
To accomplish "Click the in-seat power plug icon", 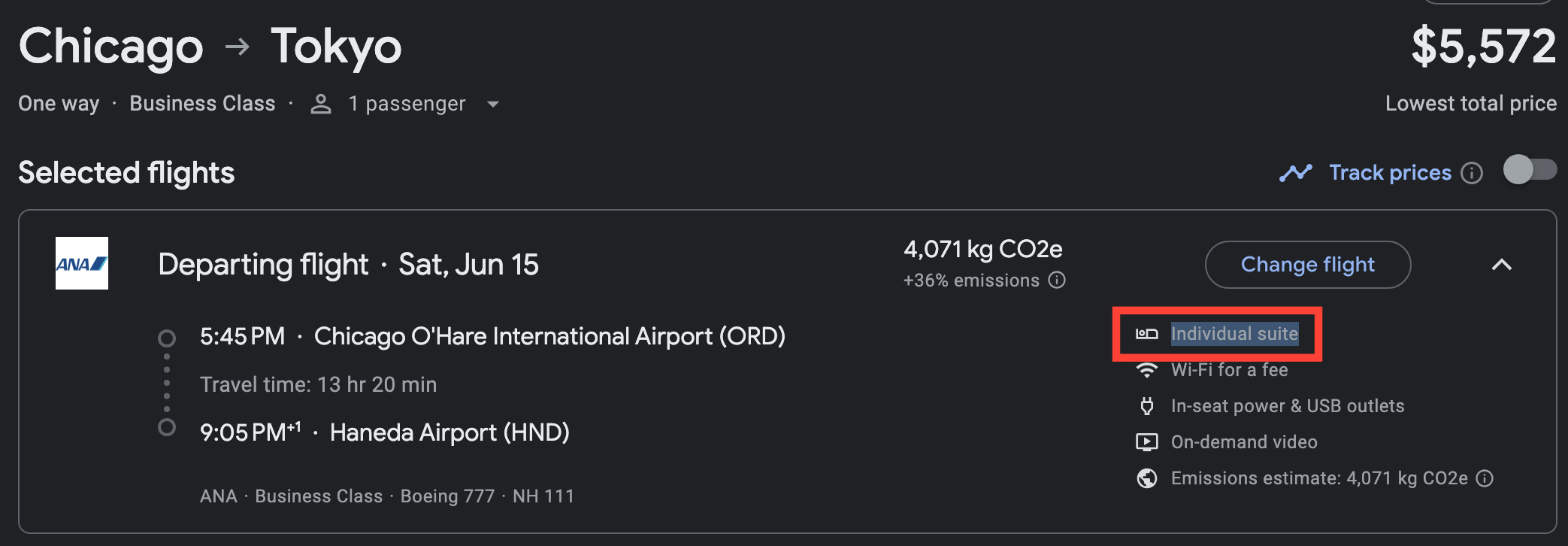I will pos(1146,406).
